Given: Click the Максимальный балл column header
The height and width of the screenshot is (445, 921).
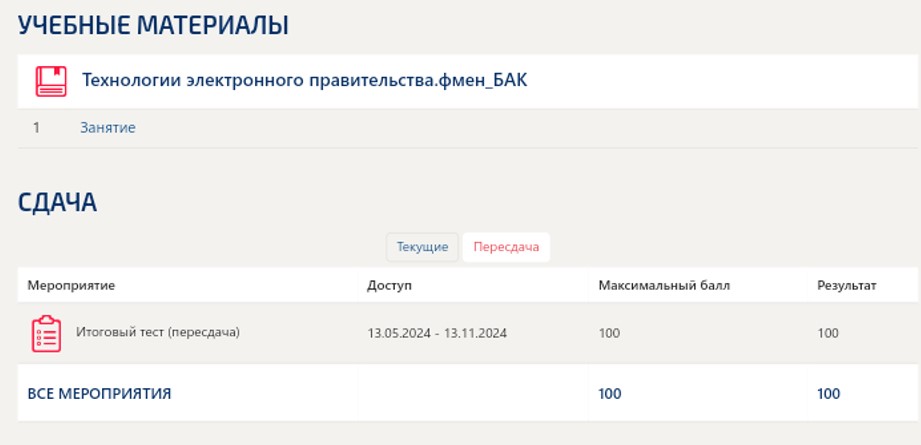Looking at the screenshot, I should tap(664, 286).
